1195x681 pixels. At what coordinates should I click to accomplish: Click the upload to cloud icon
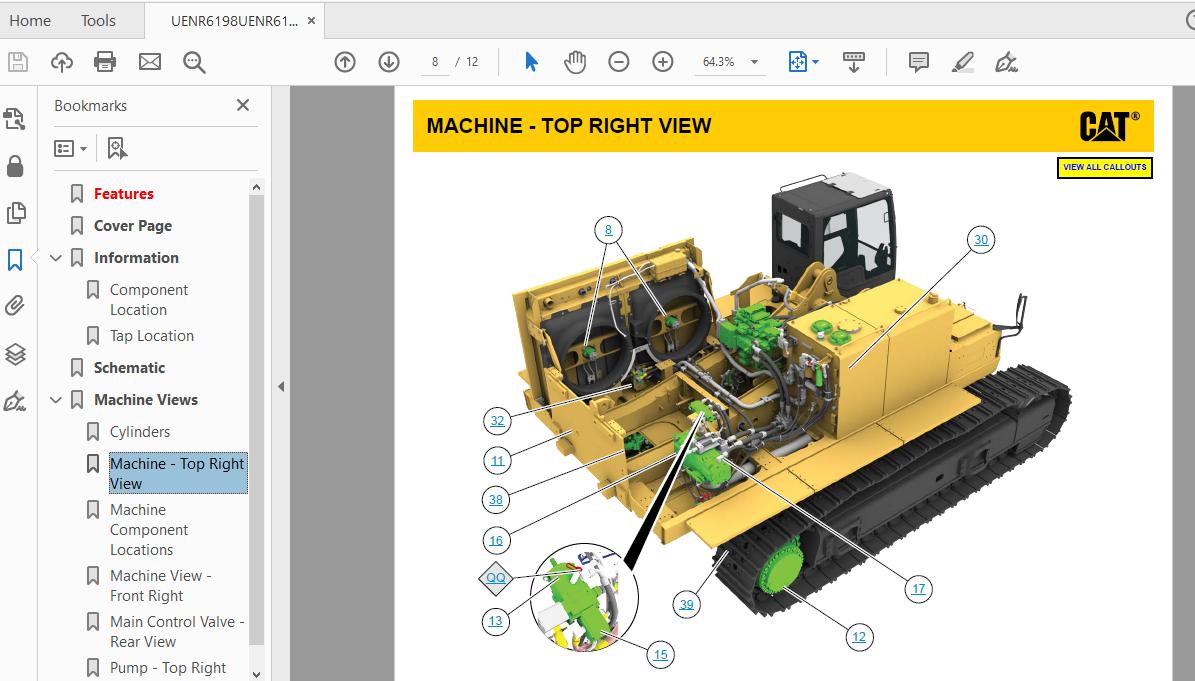pos(62,62)
